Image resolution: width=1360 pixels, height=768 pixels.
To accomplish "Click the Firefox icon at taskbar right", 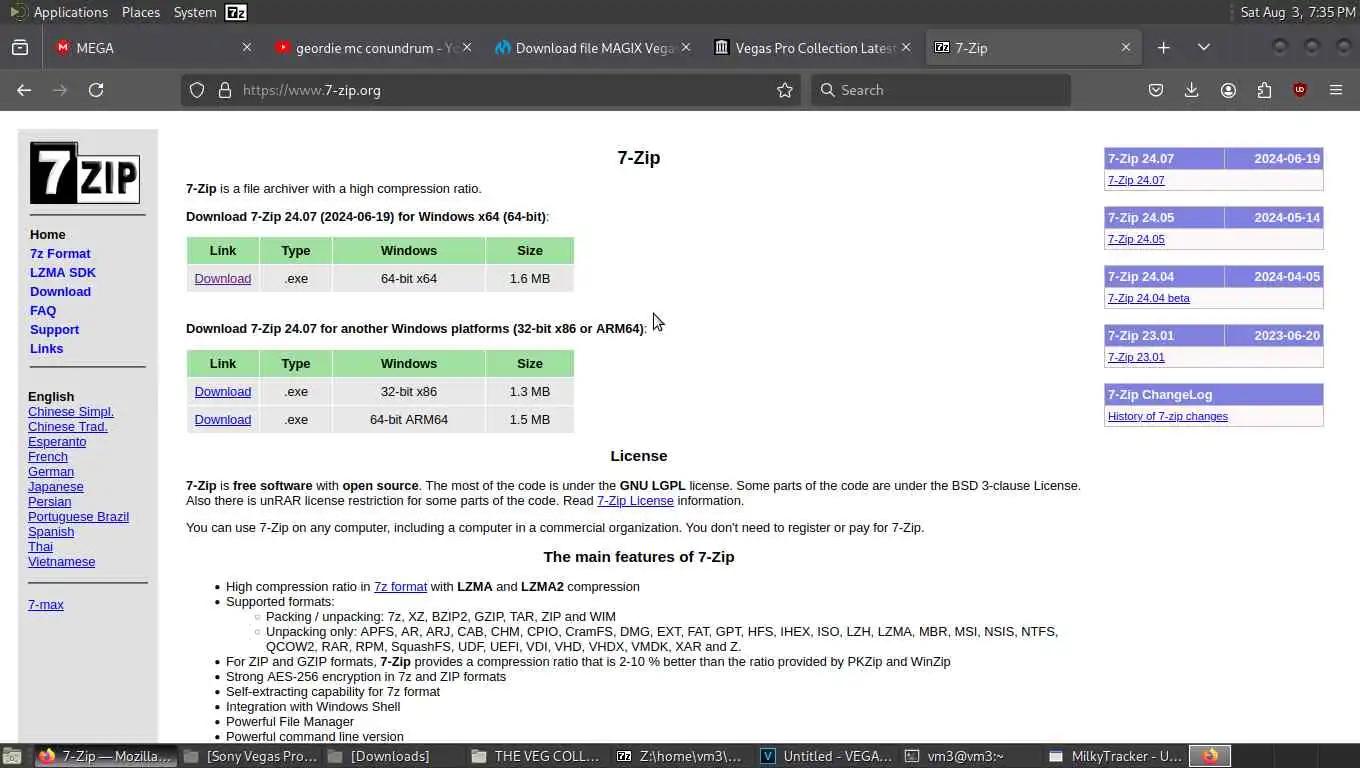I will 1210,756.
